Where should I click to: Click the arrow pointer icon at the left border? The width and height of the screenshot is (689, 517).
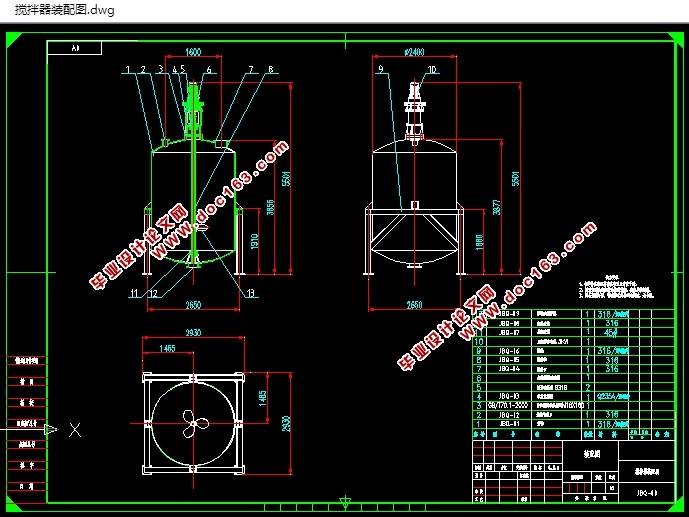pyautogui.click(x=51, y=429)
